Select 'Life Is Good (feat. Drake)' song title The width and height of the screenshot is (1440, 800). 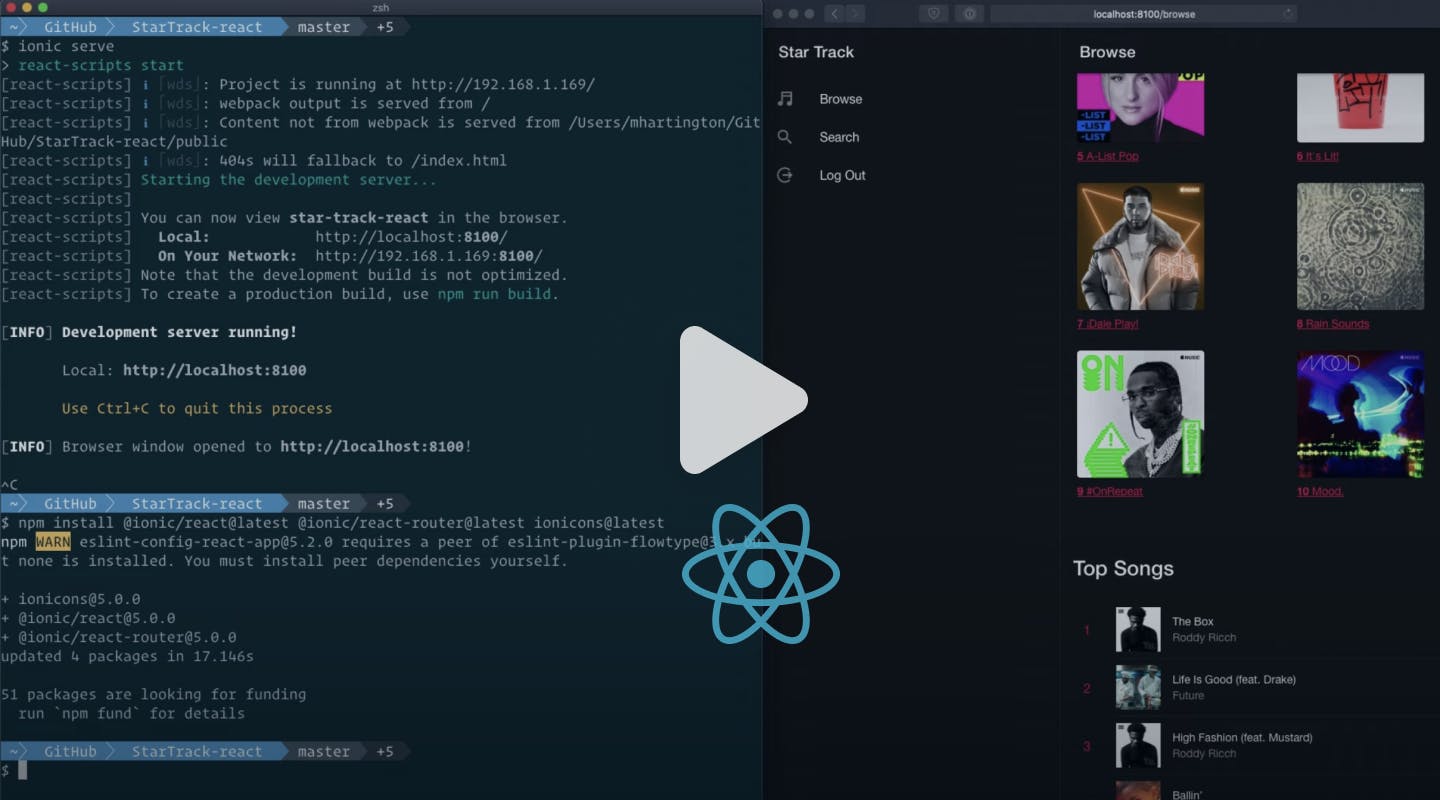click(x=1234, y=680)
